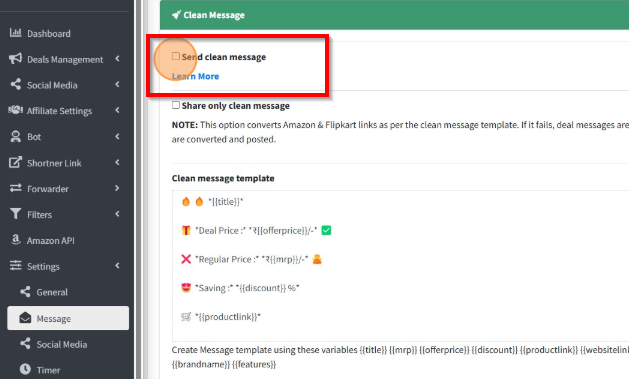Click the Deal Price template line
The height and width of the screenshot is (379, 629).
(256, 231)
